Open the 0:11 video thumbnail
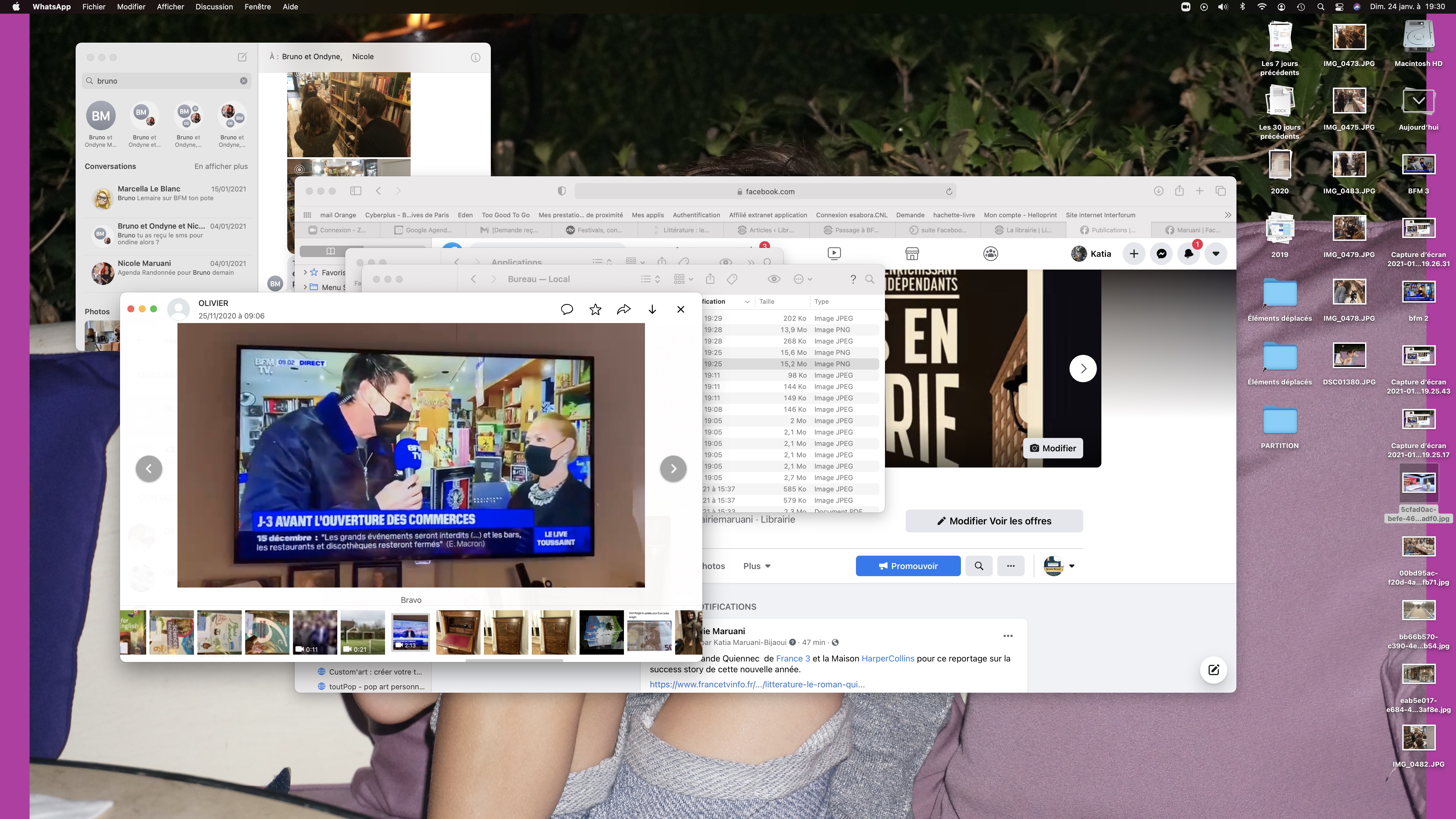1456x819 pixels. click(315, 632)
